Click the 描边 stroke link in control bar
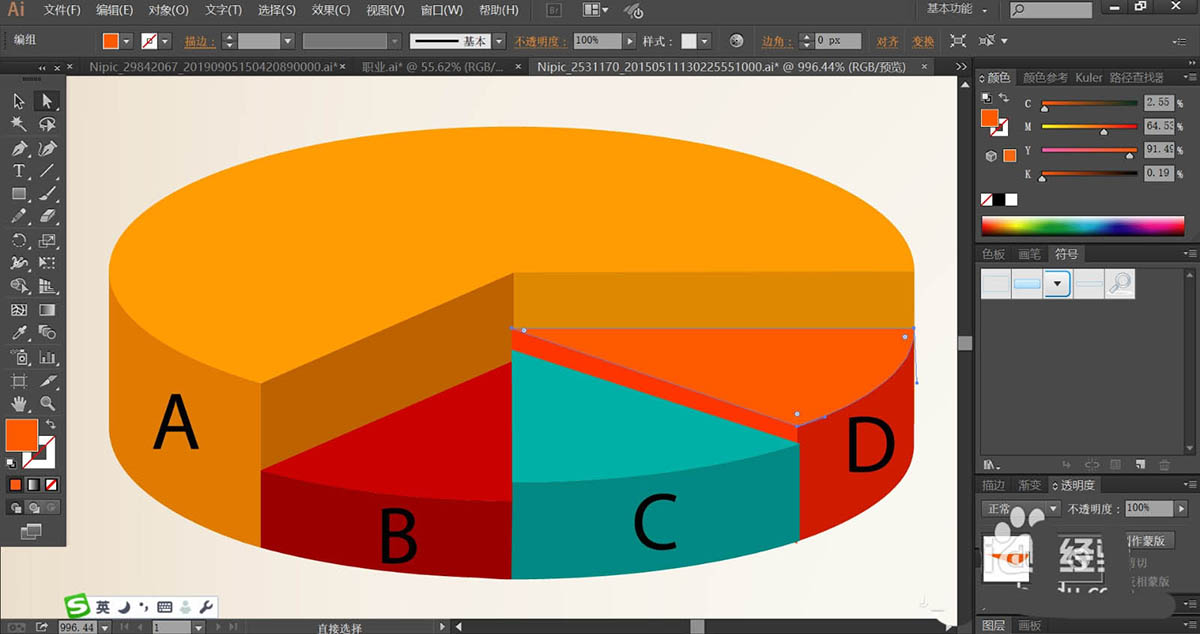1200x634 pixels. click(200, 42)
